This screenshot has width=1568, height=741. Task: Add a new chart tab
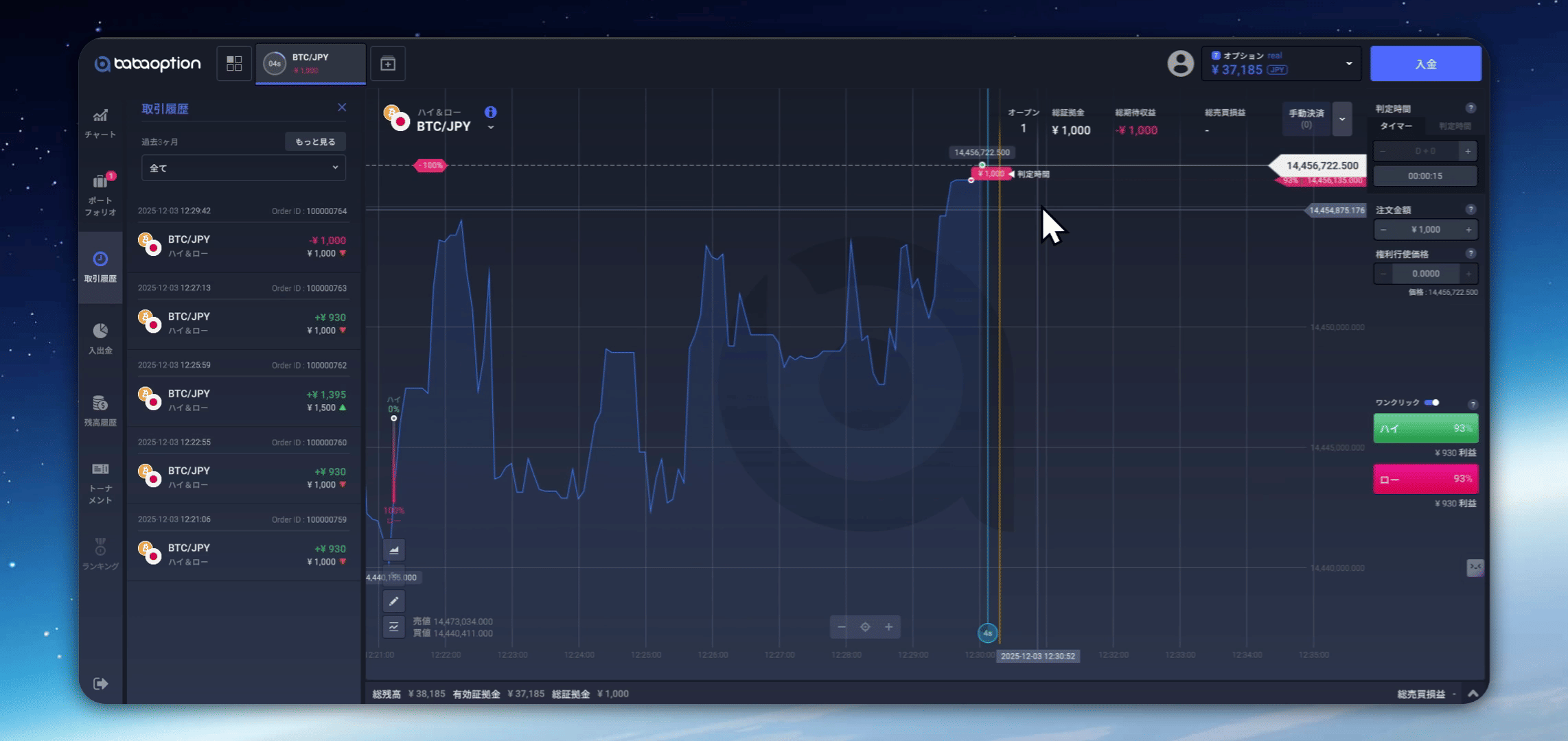pos(388,64)
